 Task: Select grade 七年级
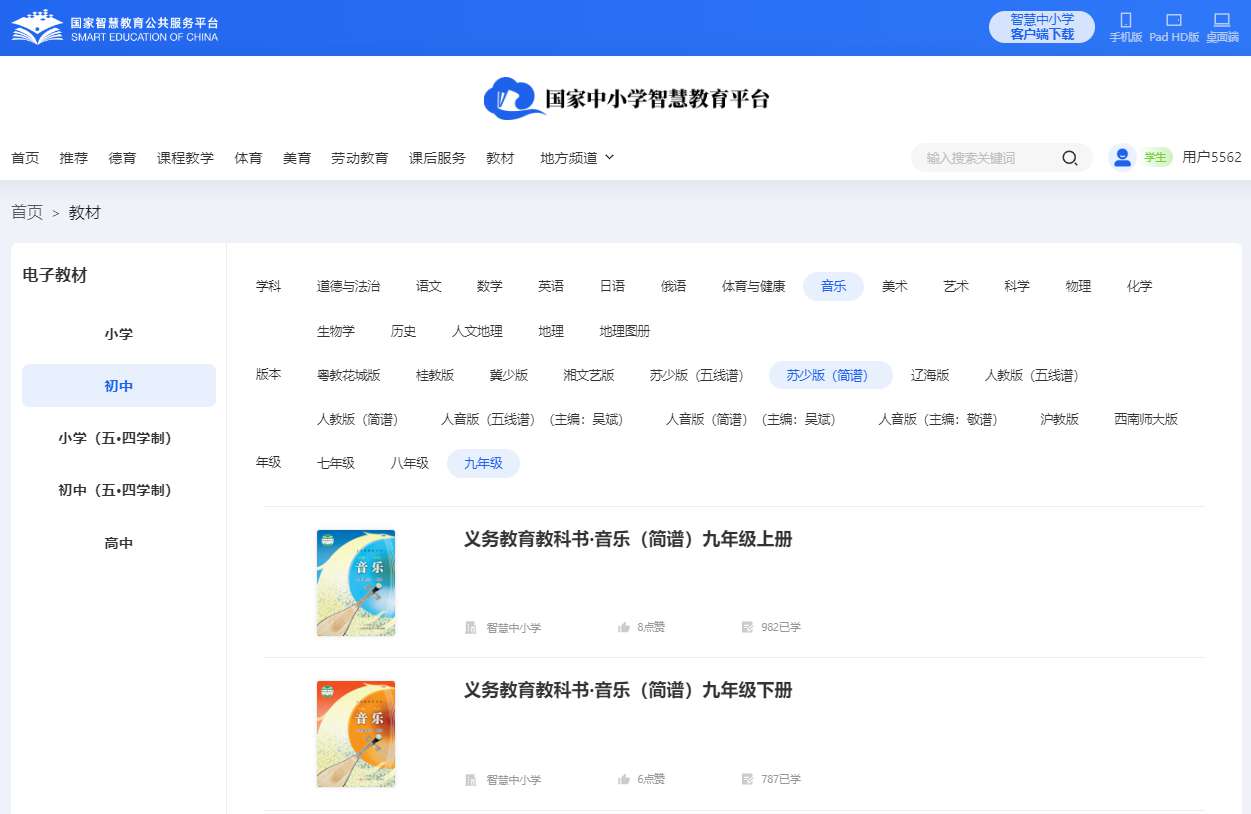[336, 463]
